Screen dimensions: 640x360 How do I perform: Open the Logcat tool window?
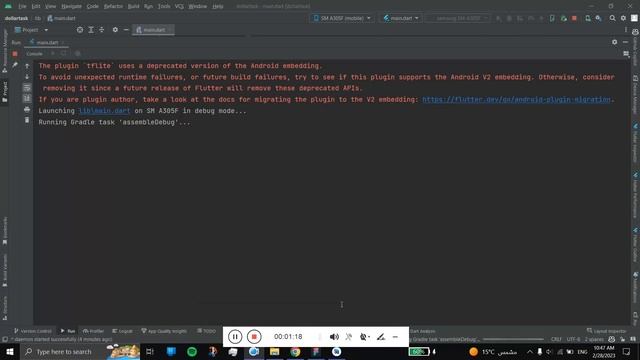coord(122,331)
